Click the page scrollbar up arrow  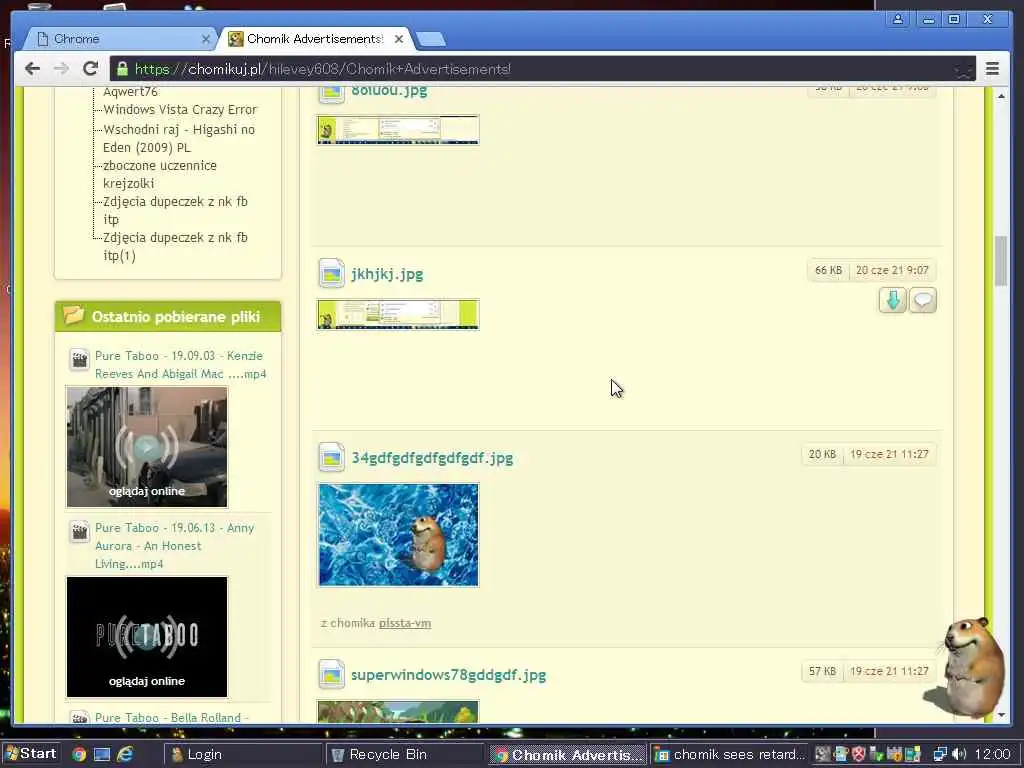tap(1001, 96)
